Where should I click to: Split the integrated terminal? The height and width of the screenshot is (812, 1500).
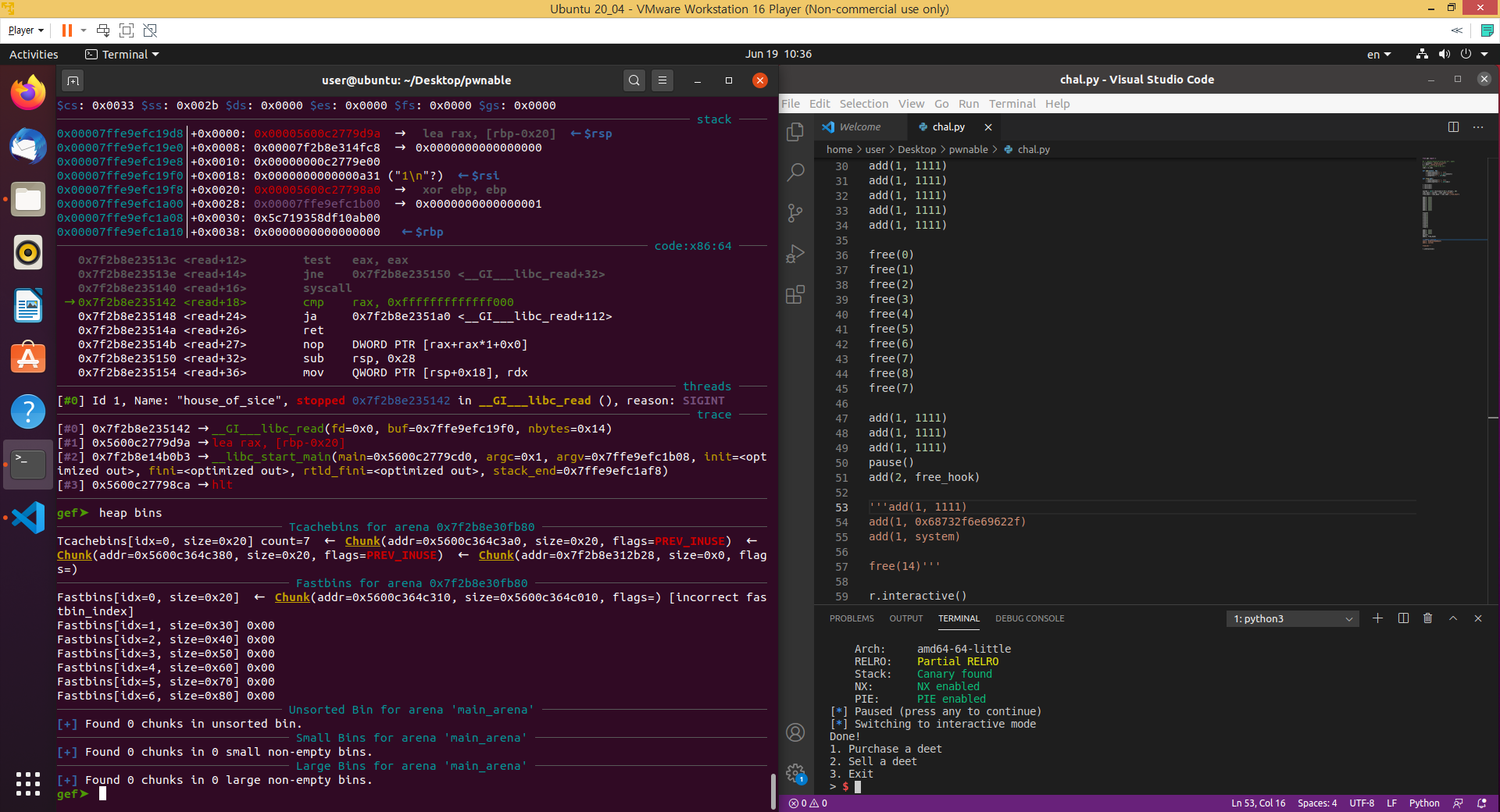[1403, 618]
